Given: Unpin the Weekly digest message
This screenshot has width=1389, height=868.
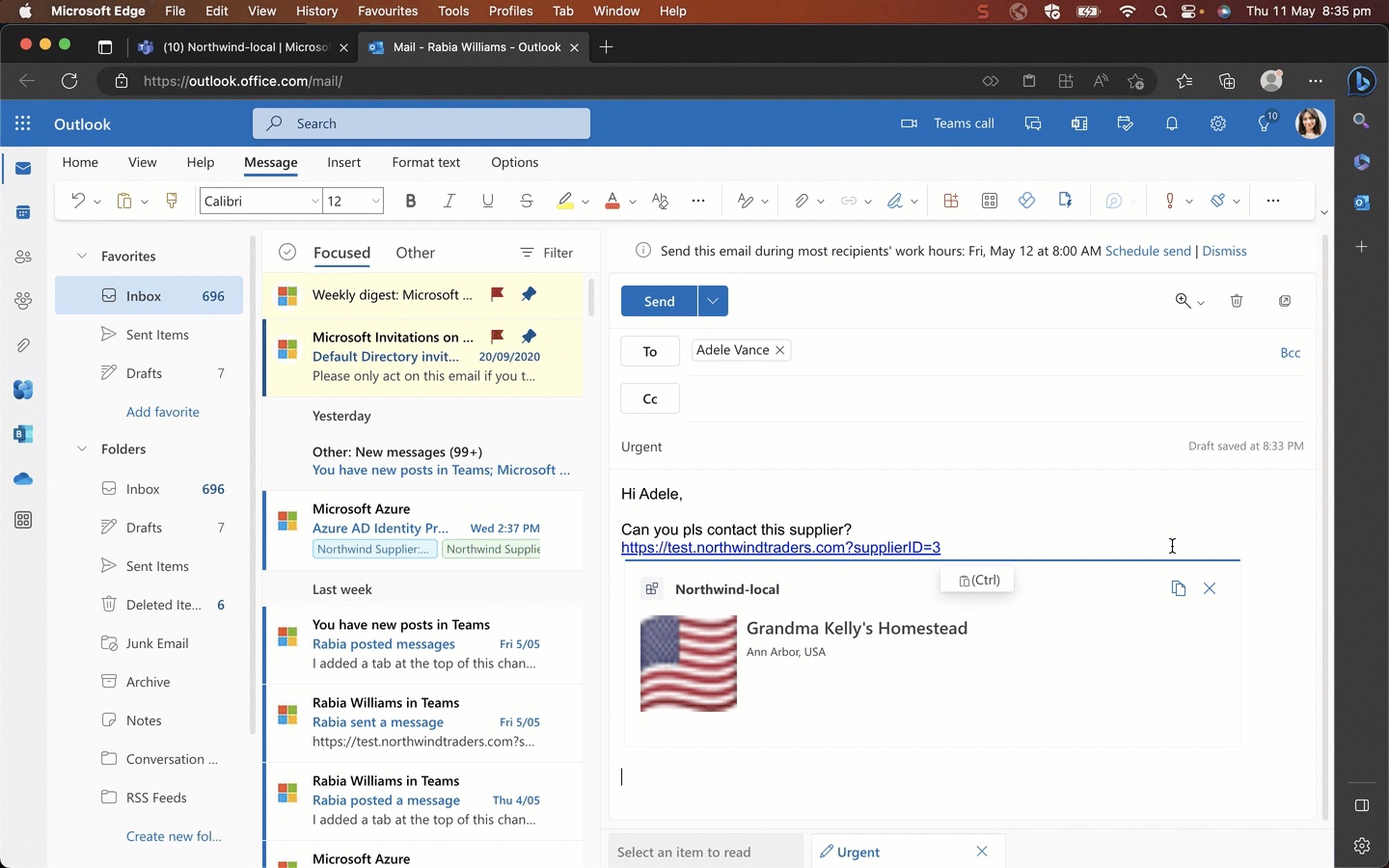Looking at the screenshot, I should click(529, 294).
